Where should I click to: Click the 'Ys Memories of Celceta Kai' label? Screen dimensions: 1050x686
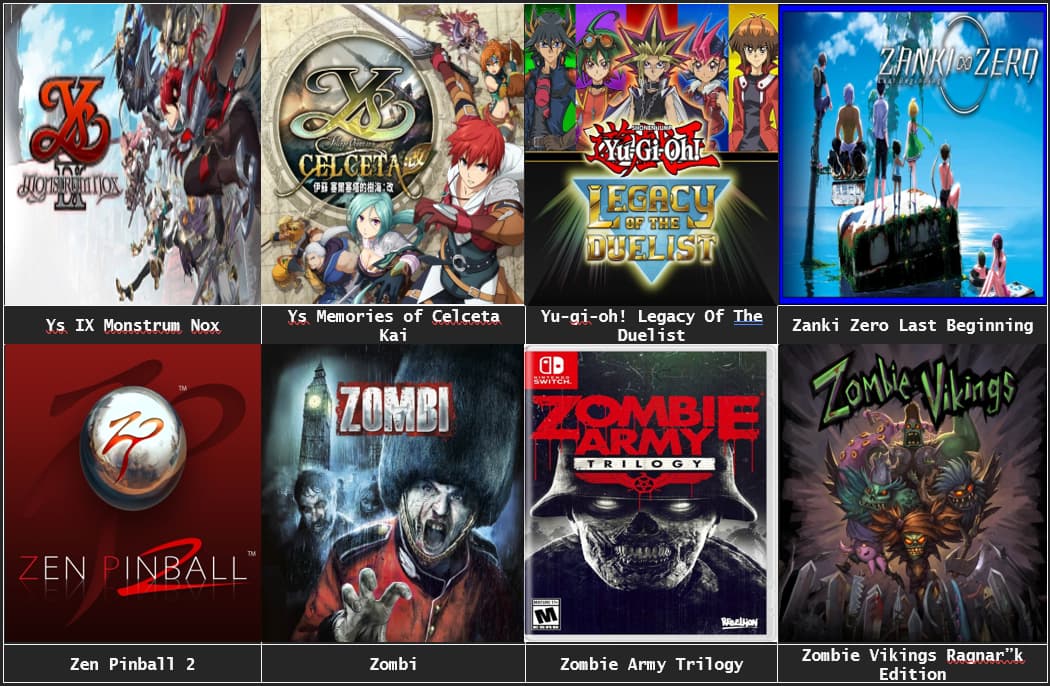coord(393,326)
